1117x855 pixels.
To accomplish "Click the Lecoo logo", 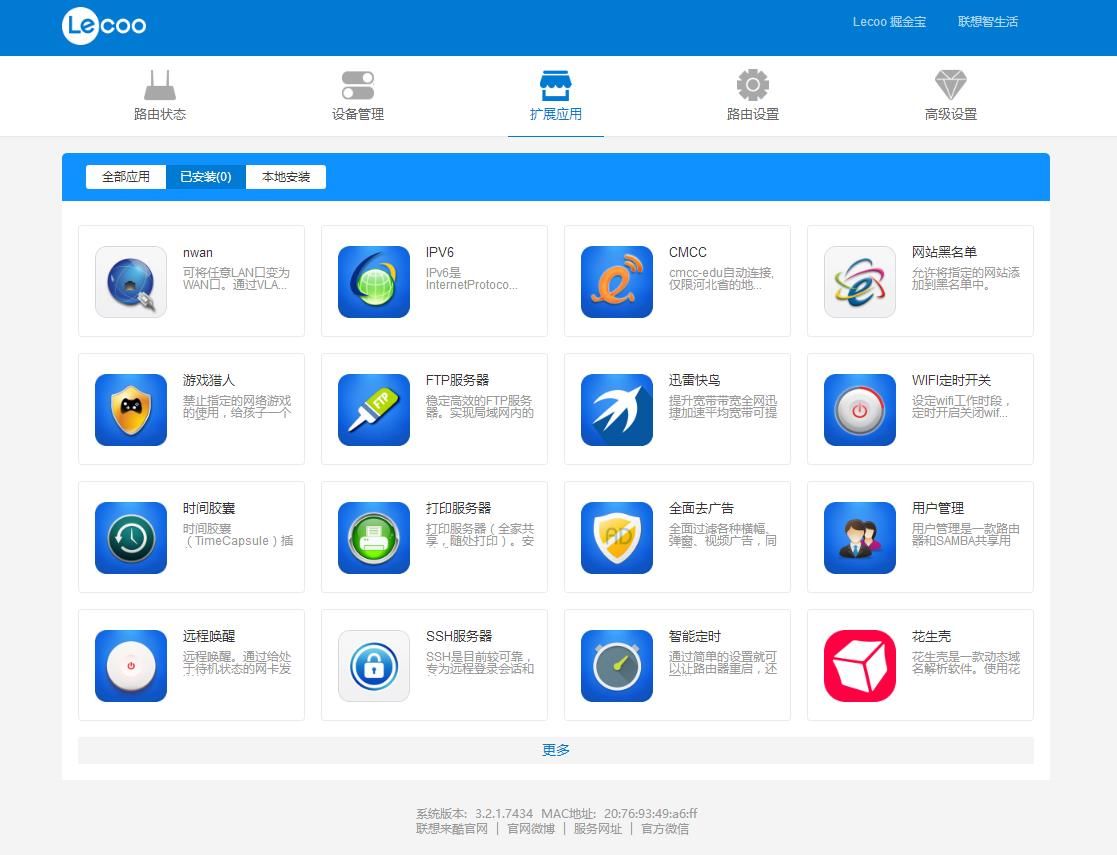I will tap(104, 26).
